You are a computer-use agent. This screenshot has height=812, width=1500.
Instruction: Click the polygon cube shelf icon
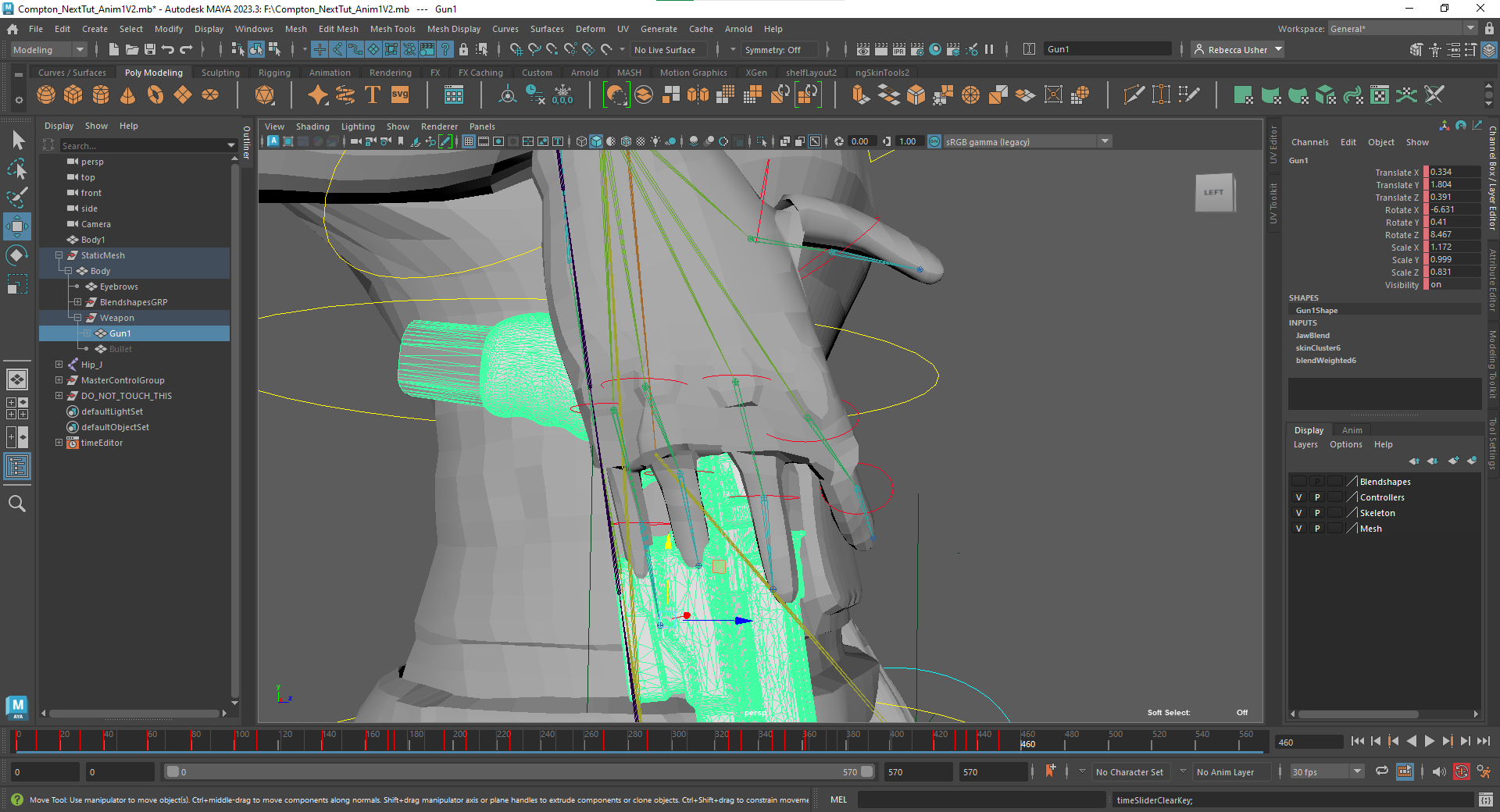[x=73, y=95]
